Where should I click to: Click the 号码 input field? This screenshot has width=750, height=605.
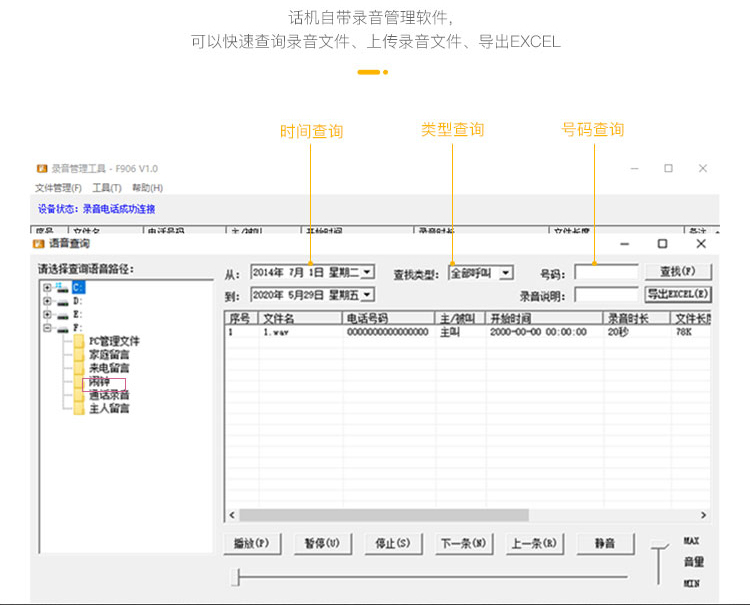pos(605,272)
